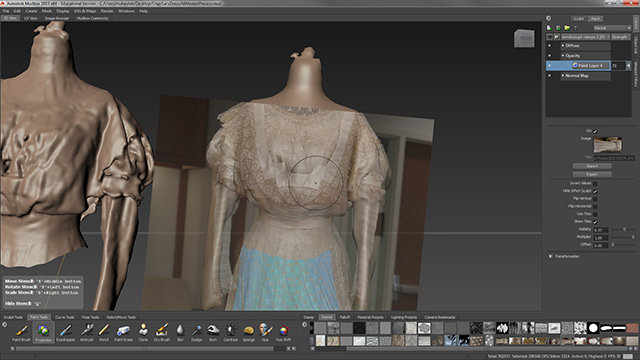Open the Mesh menu
The image size is (640, 360).
coord(47,11)
